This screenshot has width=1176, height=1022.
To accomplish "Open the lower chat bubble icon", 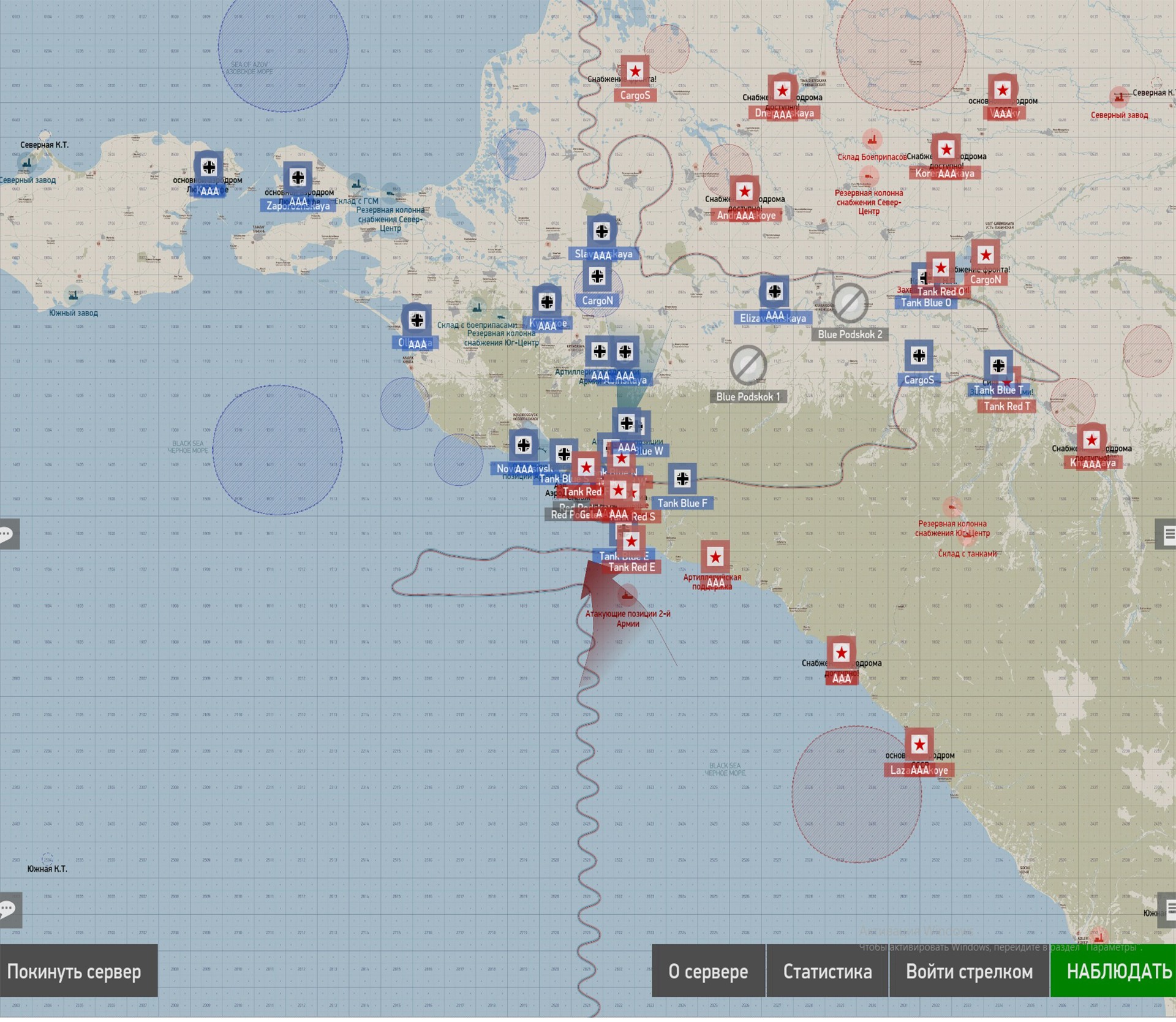I will point(9,909).
